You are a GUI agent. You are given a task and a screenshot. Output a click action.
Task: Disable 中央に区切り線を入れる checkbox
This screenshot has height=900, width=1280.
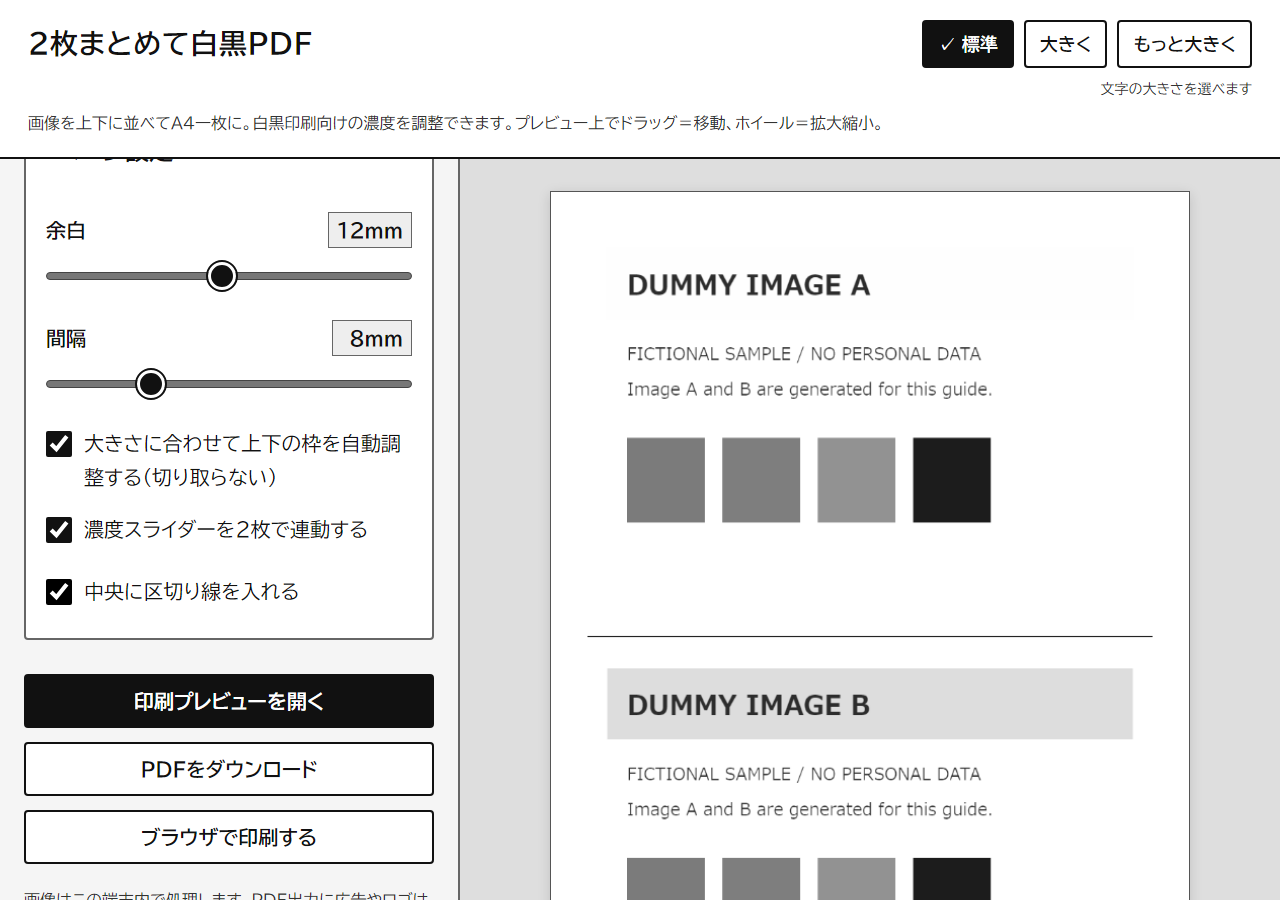pyautogui.click(x=59, y=592)
